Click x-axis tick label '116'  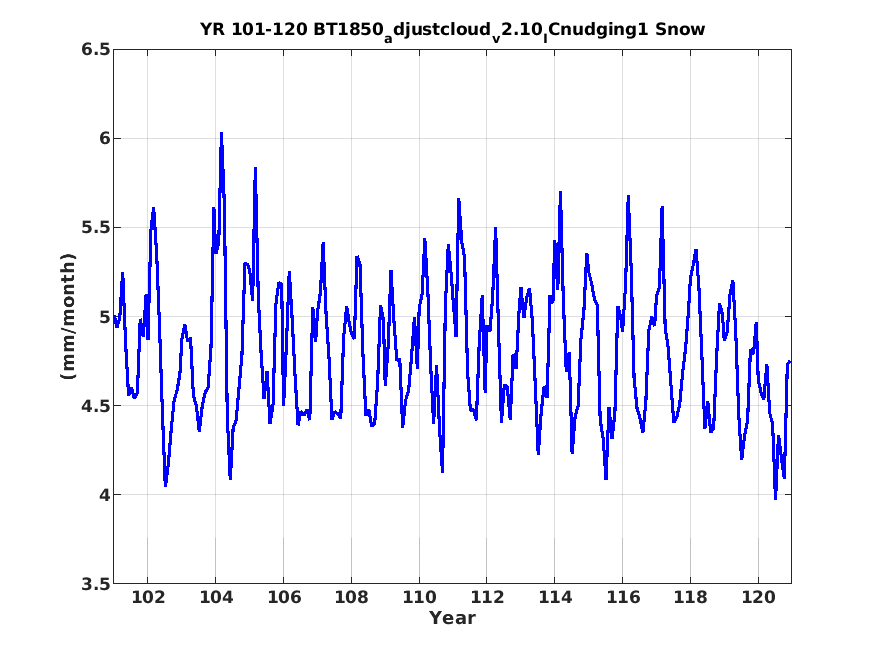tap(623, 597)
